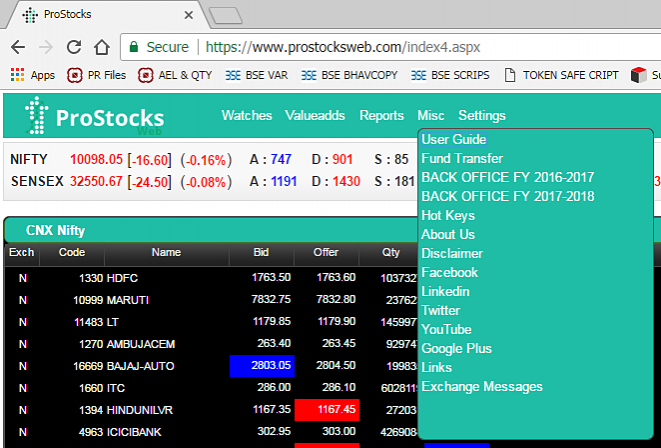Choose Fund Transfer menu entry
Viewport: 661px width, 448px height.
click(x=462, y=158)
